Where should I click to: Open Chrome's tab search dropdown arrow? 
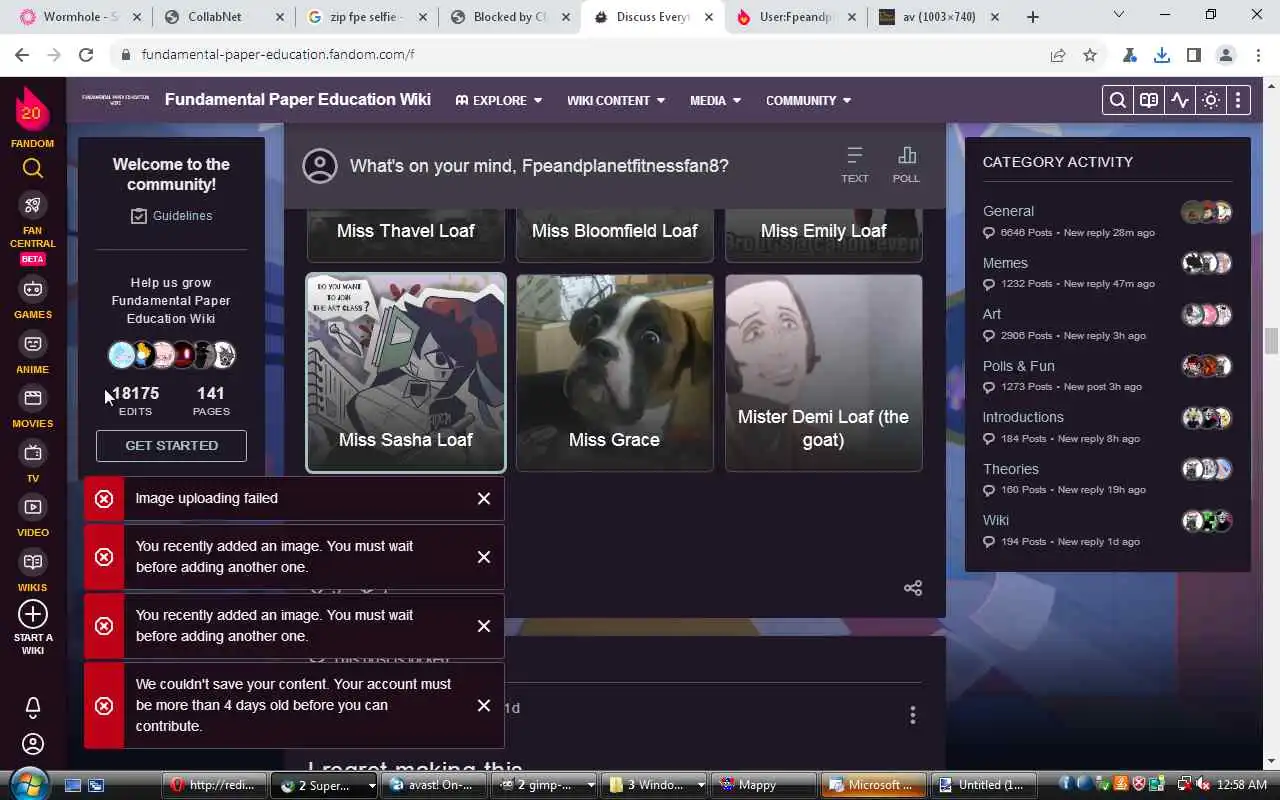click(1118, 15)
